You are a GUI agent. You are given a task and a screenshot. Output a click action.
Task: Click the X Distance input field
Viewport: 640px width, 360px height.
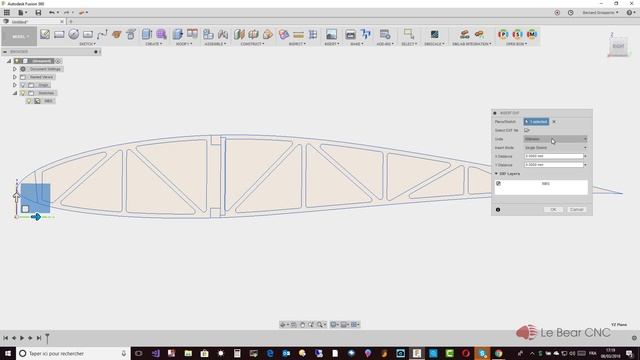click(553, 156)
